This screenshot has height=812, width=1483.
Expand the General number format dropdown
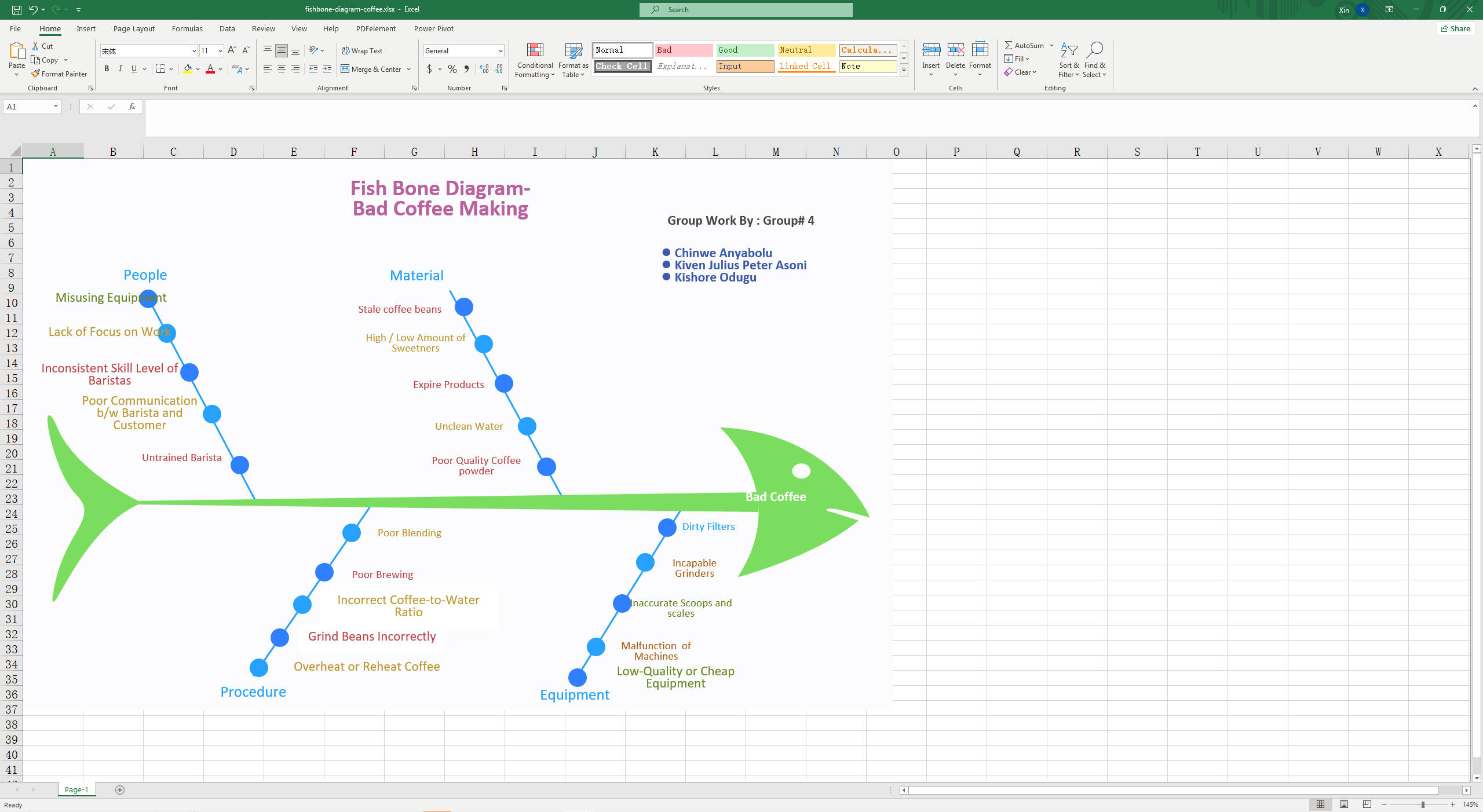click(x=501, y=51)
